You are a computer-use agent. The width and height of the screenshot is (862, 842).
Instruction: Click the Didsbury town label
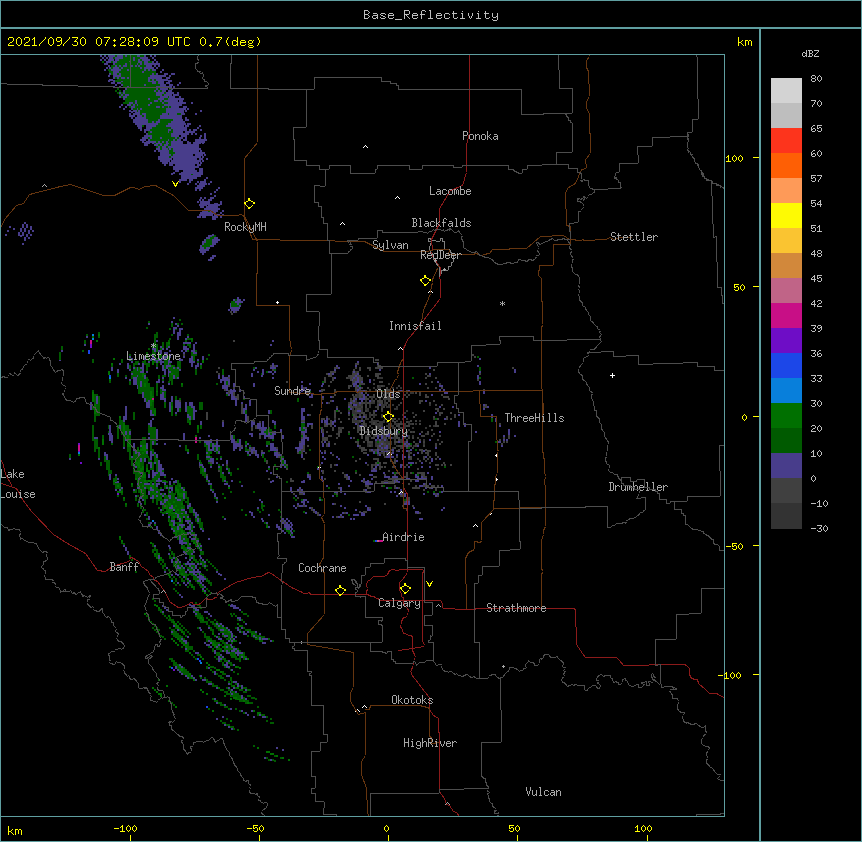pos(383,431)
